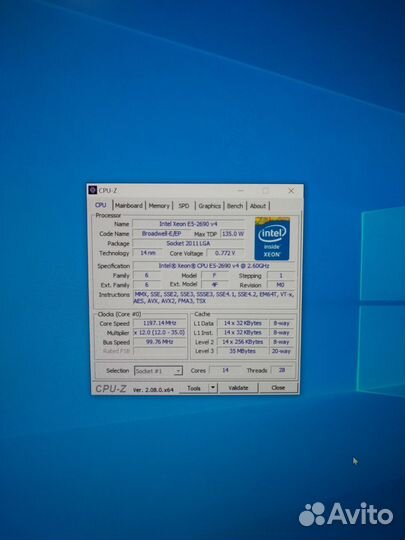The width and height of the screenshot is (405, 540).
Task: Click the name field Intel Xeon E5-2690 v4
Action: pyautogui.click(x=188, y=224)
